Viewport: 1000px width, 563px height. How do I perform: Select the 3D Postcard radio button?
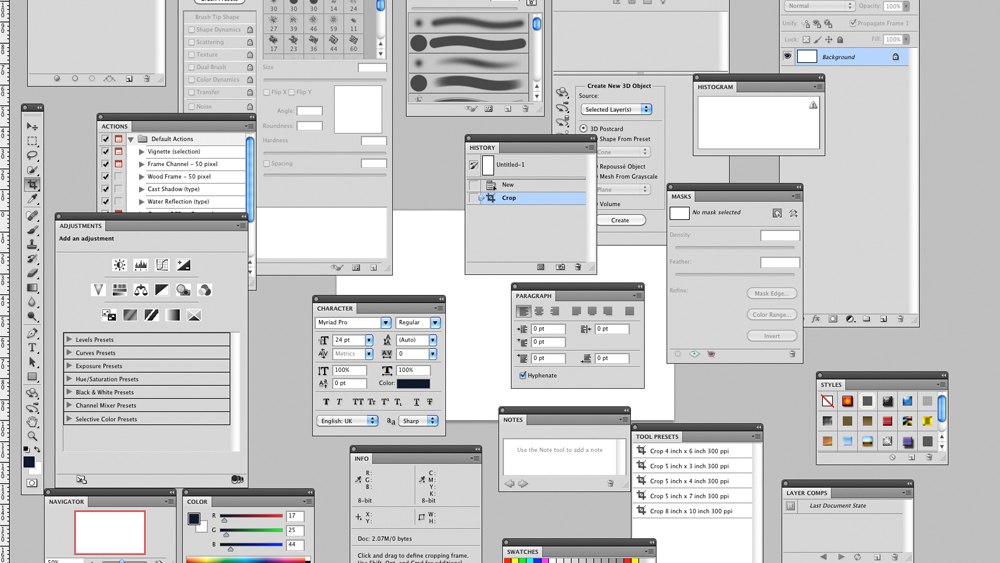click(583, 128)
